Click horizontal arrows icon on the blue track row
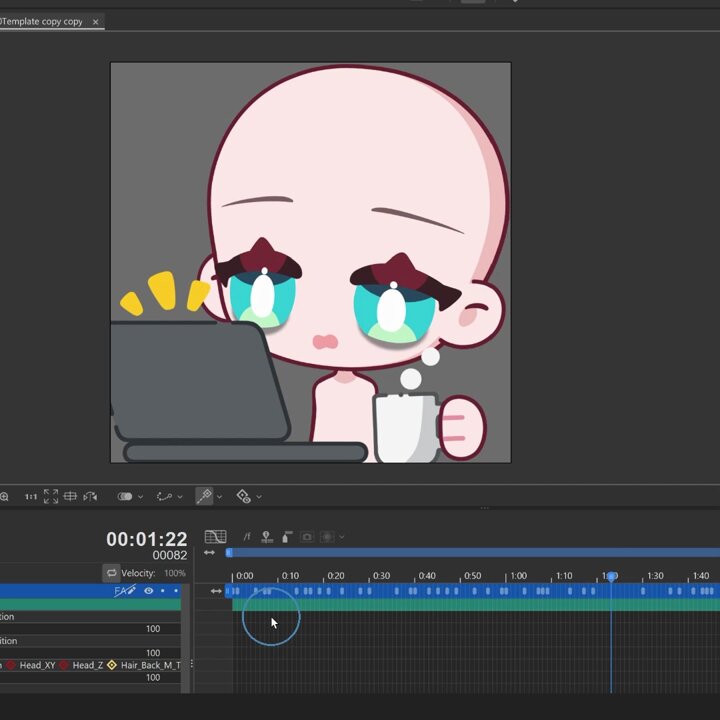The height and width of the screenshot is (720, 720). 216,591
